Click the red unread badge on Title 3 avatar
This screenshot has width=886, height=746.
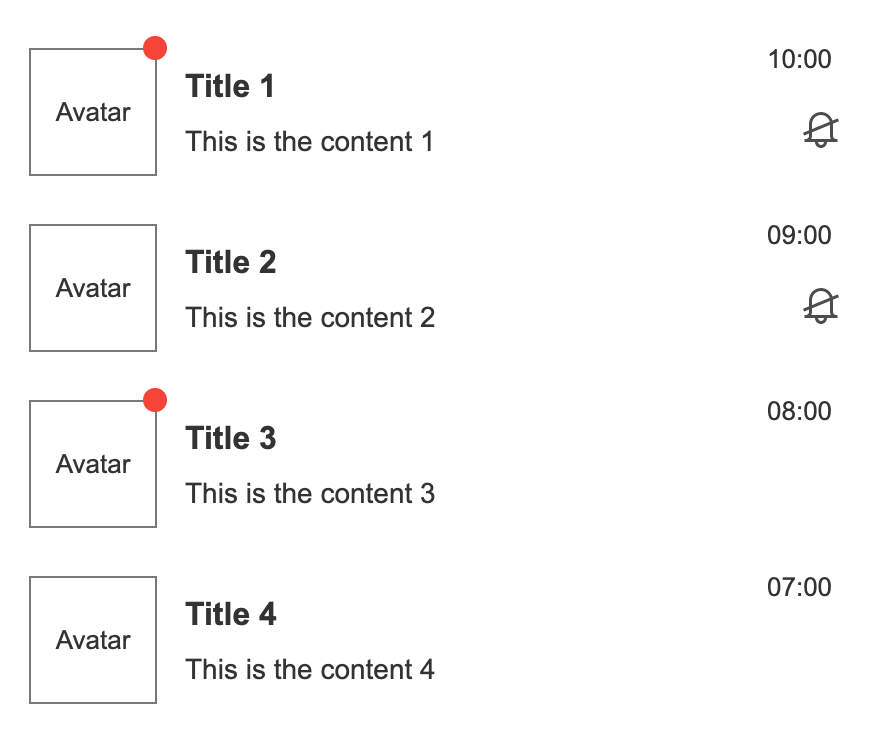click(x=156, y=399)
